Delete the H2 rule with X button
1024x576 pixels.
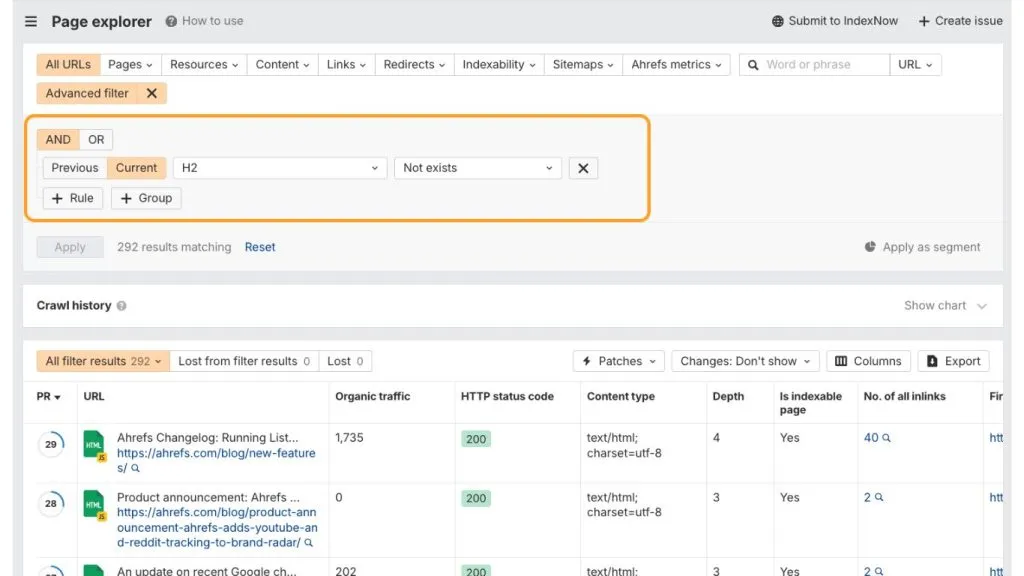583,168
